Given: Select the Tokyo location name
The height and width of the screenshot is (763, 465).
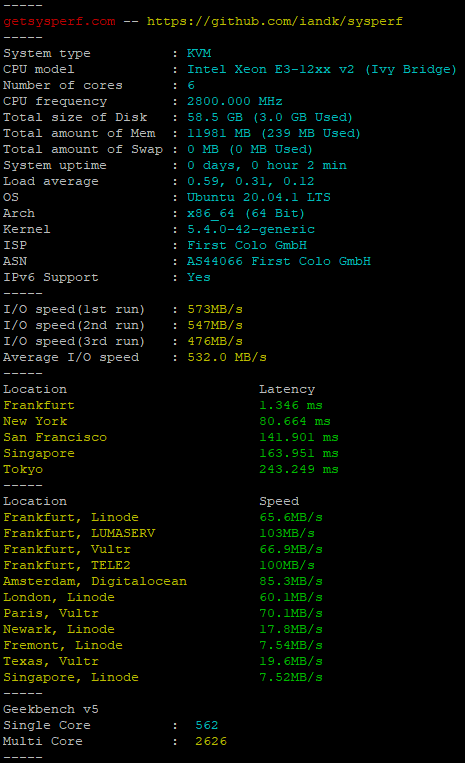Looking at the screenshot, I should point(23,470).
